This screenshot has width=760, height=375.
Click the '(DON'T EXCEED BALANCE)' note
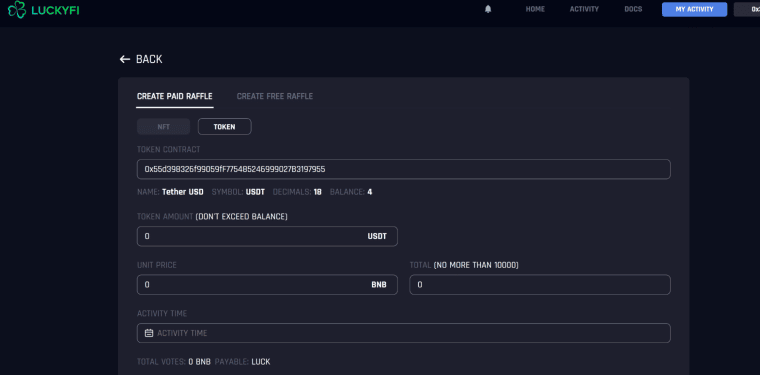tap(241, 217)
